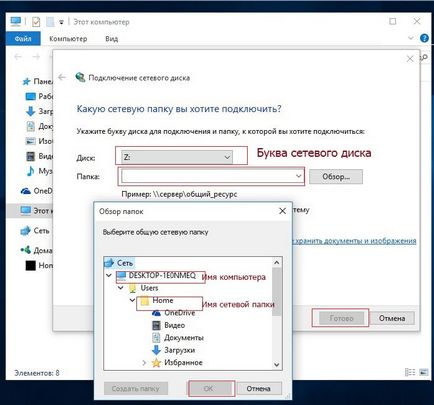This screenshot has height=405, width=434.
Task: Open the Файл menu tab
Action: pos(23,39)
